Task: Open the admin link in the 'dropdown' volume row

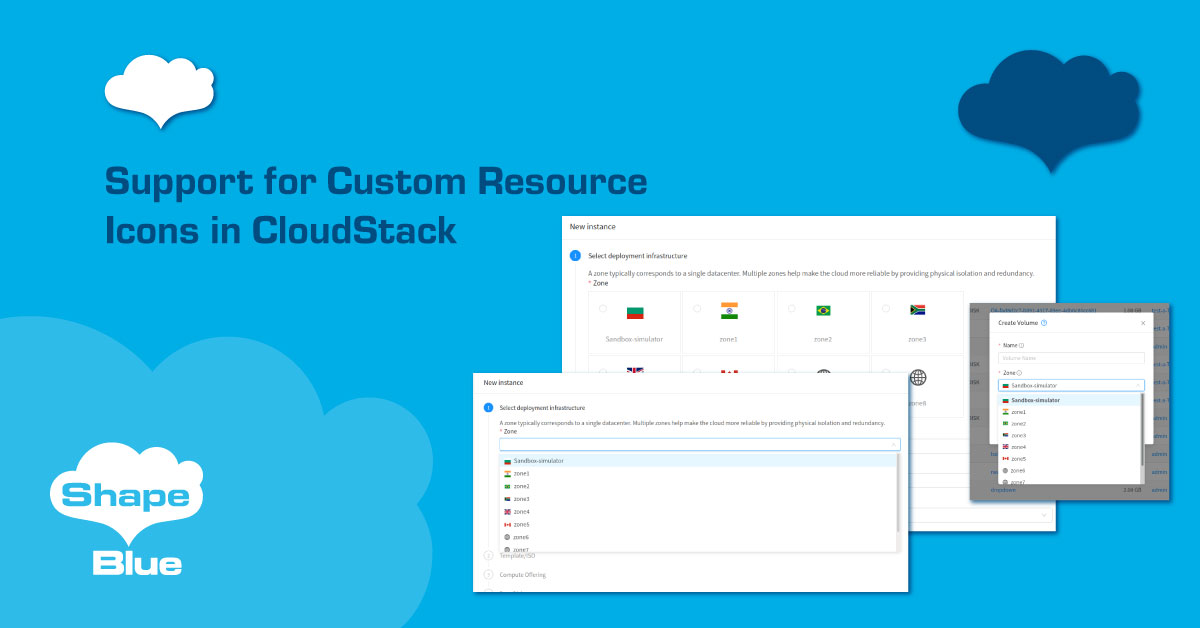Action: pyautogui.click(x=1159, y=490)
